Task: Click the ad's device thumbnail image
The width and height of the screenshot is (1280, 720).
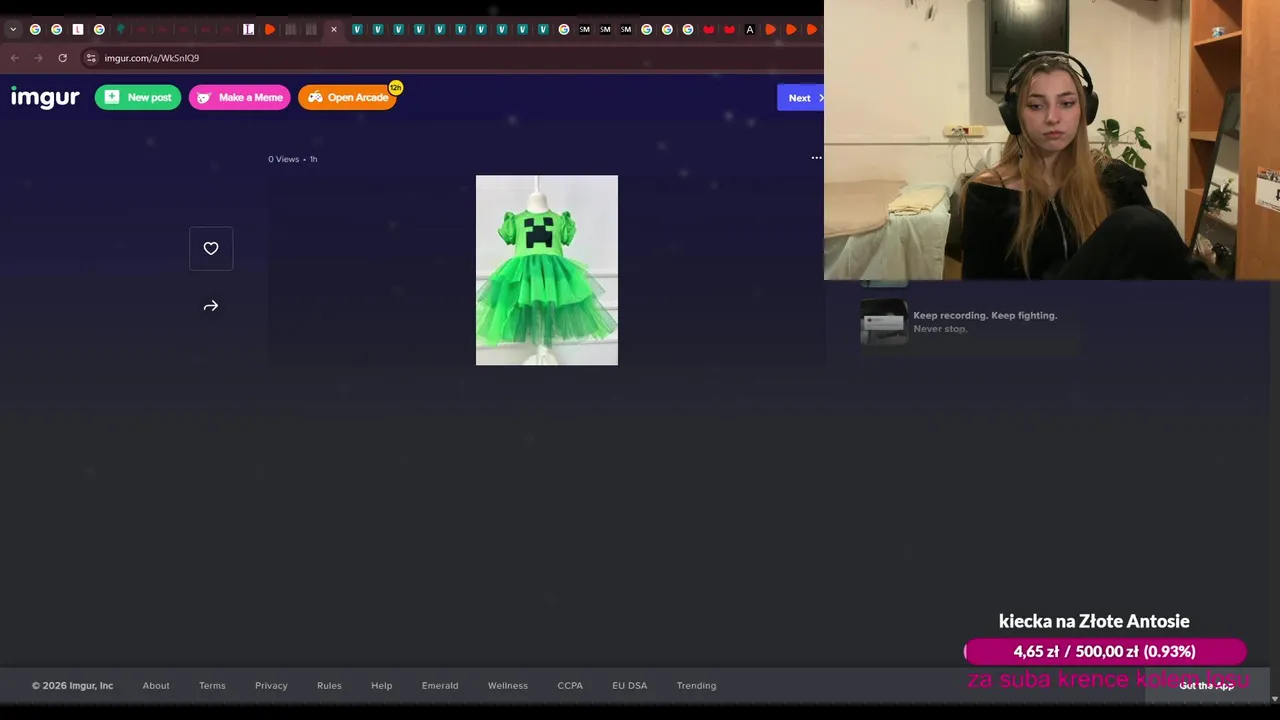Action: pyautogui.click(x=884, y=322)
